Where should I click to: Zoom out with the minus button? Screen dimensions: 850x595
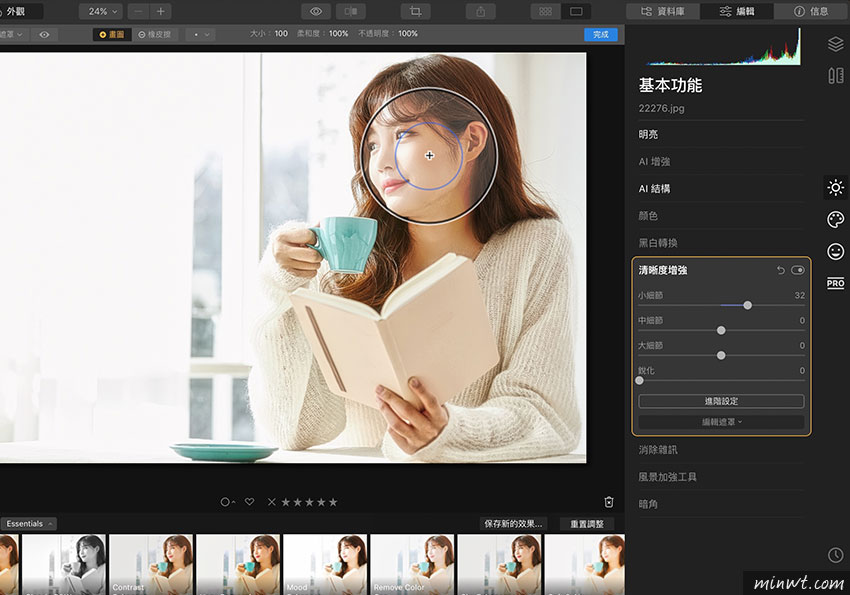(x=138, y=11)
